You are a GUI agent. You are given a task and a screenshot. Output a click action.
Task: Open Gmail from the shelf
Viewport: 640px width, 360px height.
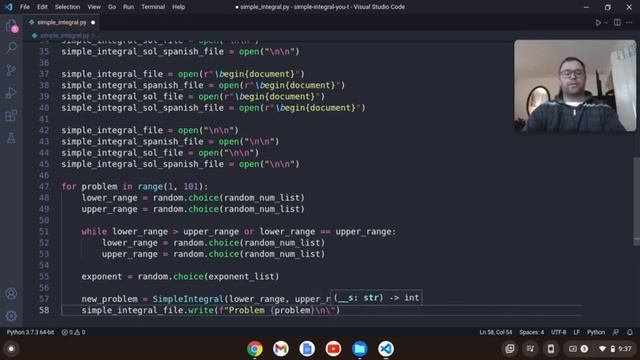pos(281,349)
